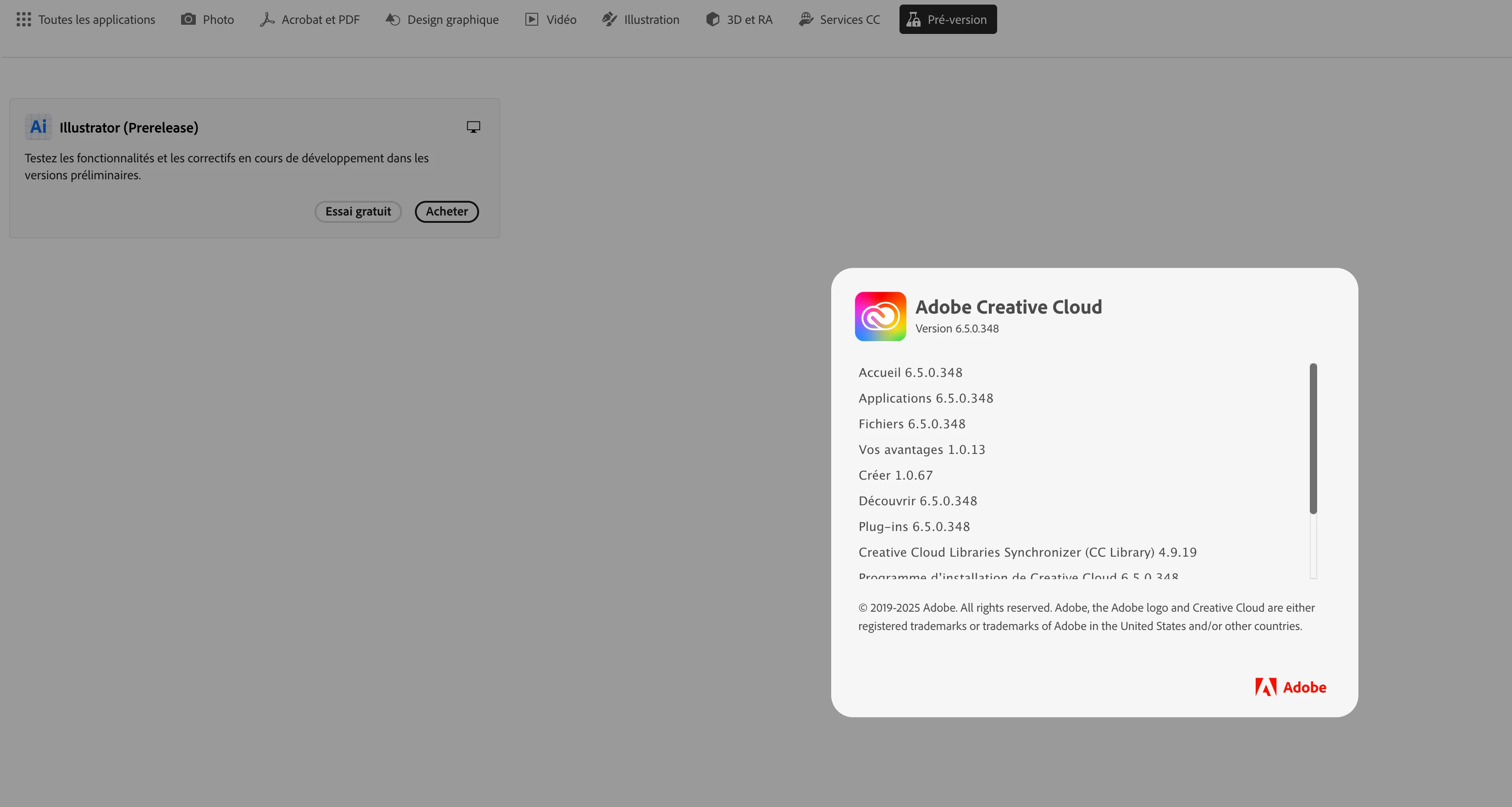Click the Vidéo play icon
This screenshot has width=1512, height=807.
pyautogui.click(x=532, y=19)
